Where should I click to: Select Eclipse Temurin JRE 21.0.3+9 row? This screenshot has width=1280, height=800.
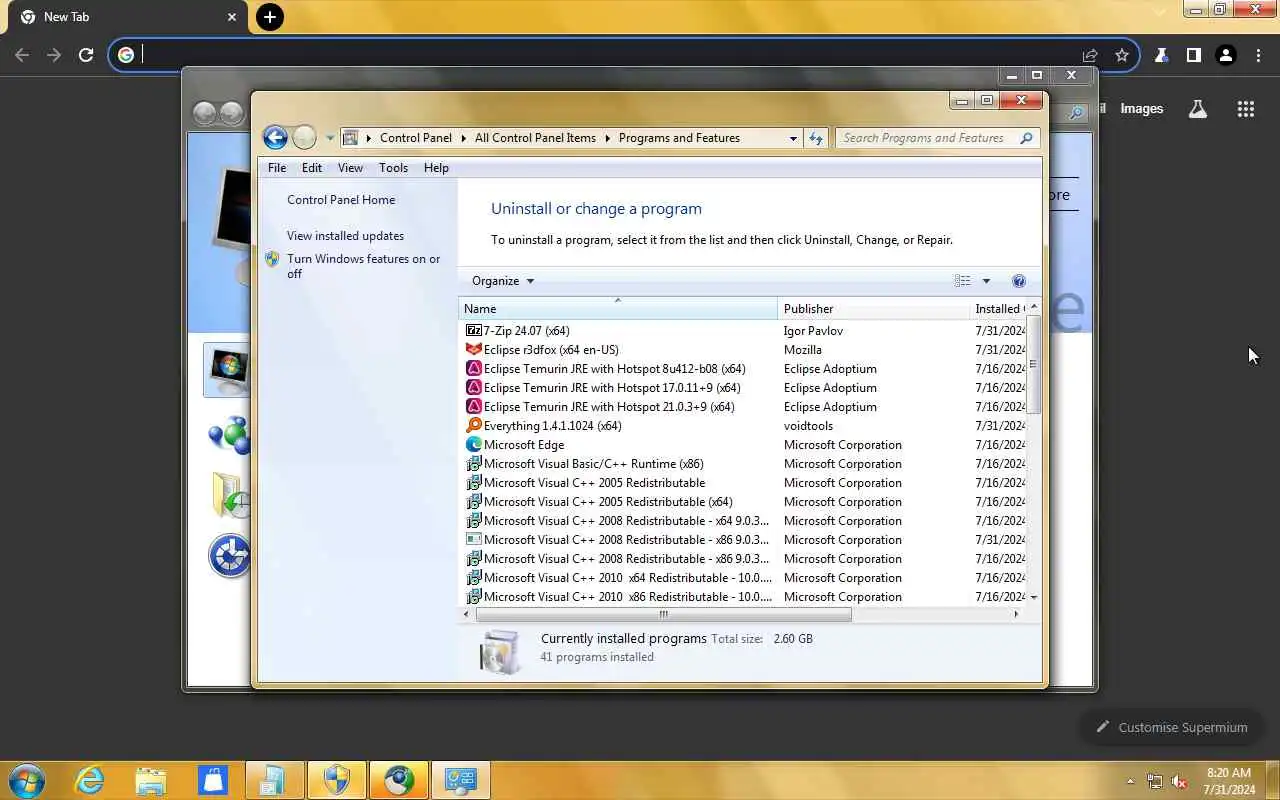(x=743, y=406)
